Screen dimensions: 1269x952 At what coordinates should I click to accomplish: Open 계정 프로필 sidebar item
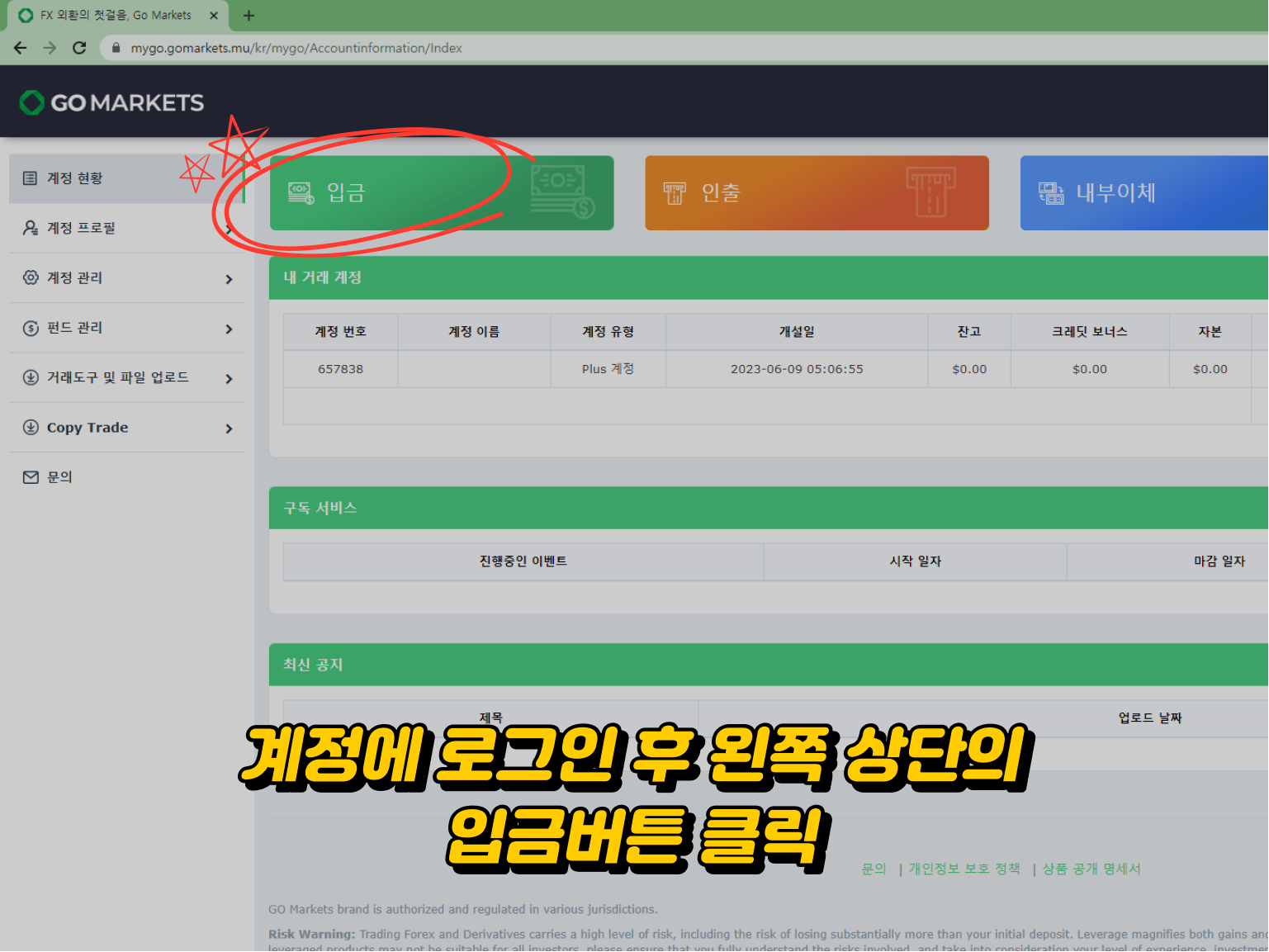(x=125, y=228)
